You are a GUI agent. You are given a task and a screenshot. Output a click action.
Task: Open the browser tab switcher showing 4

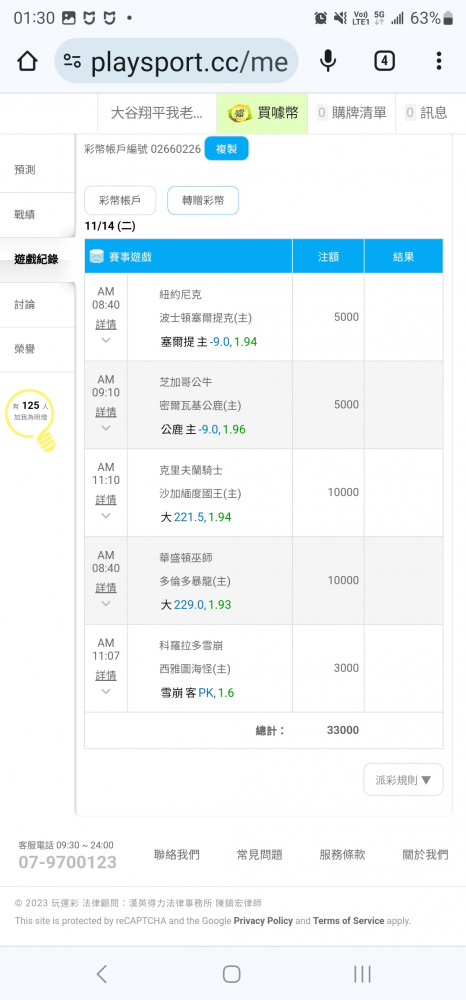pos(384,61)
